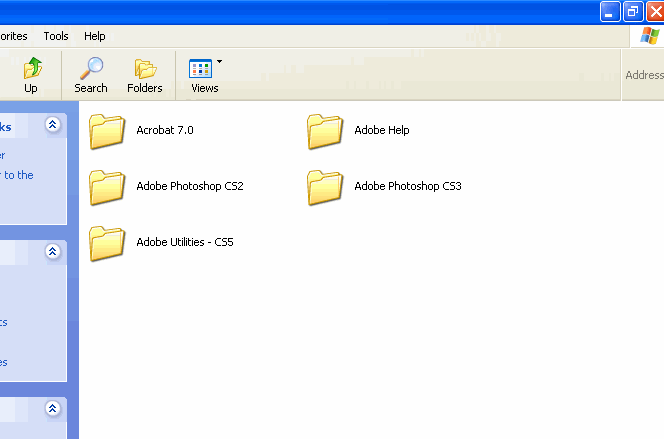Click the Windows flag logo
Viewport: 664px width, 439px height.
click(650, 36)
